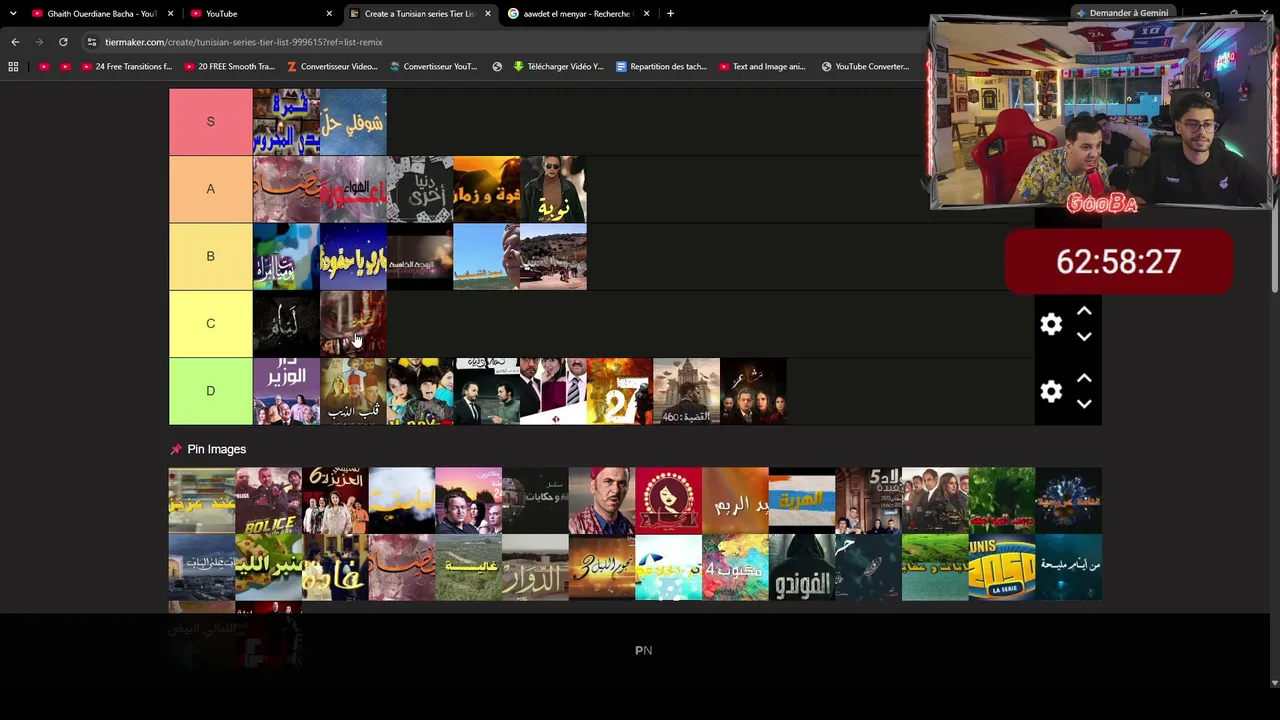Close the aawdet el menyar search tab
Viewport: 1280px width, 720px height.
tap(647, 14)
